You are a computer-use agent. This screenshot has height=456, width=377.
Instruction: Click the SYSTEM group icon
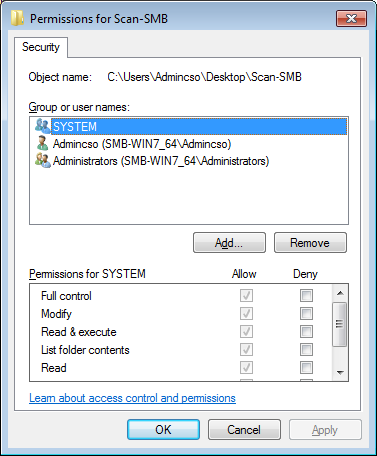pos(43,126)
